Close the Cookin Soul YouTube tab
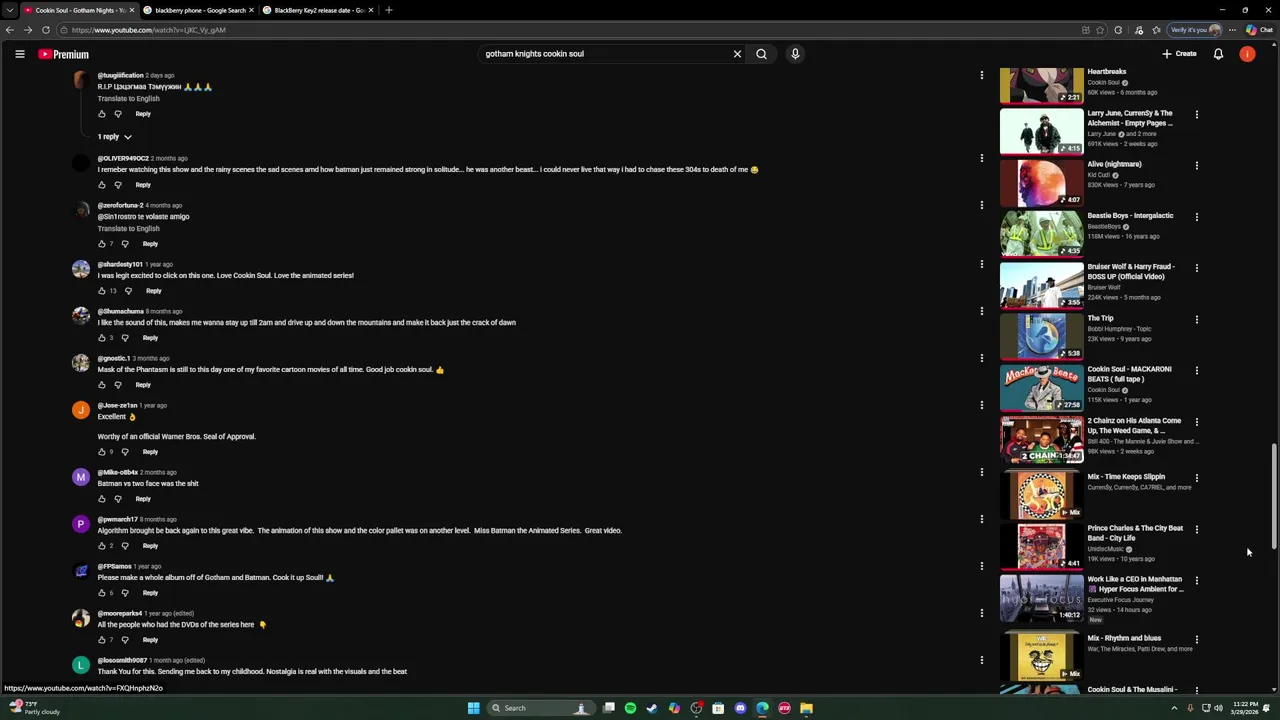Screen dimensions: 1280x720 (x=131, y=10)
